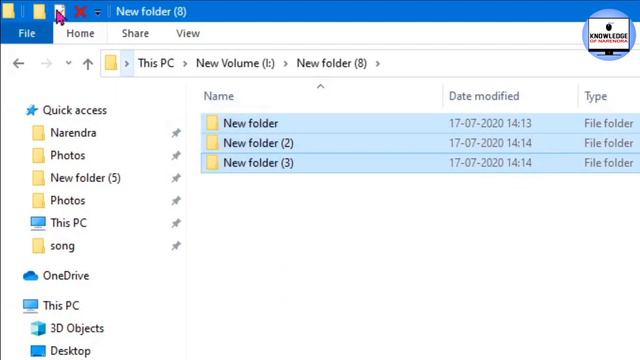The width and height of the screenshot is (640, 360).
Task: Expand chevron before This PC in address bar
Action: pos(127,64)
